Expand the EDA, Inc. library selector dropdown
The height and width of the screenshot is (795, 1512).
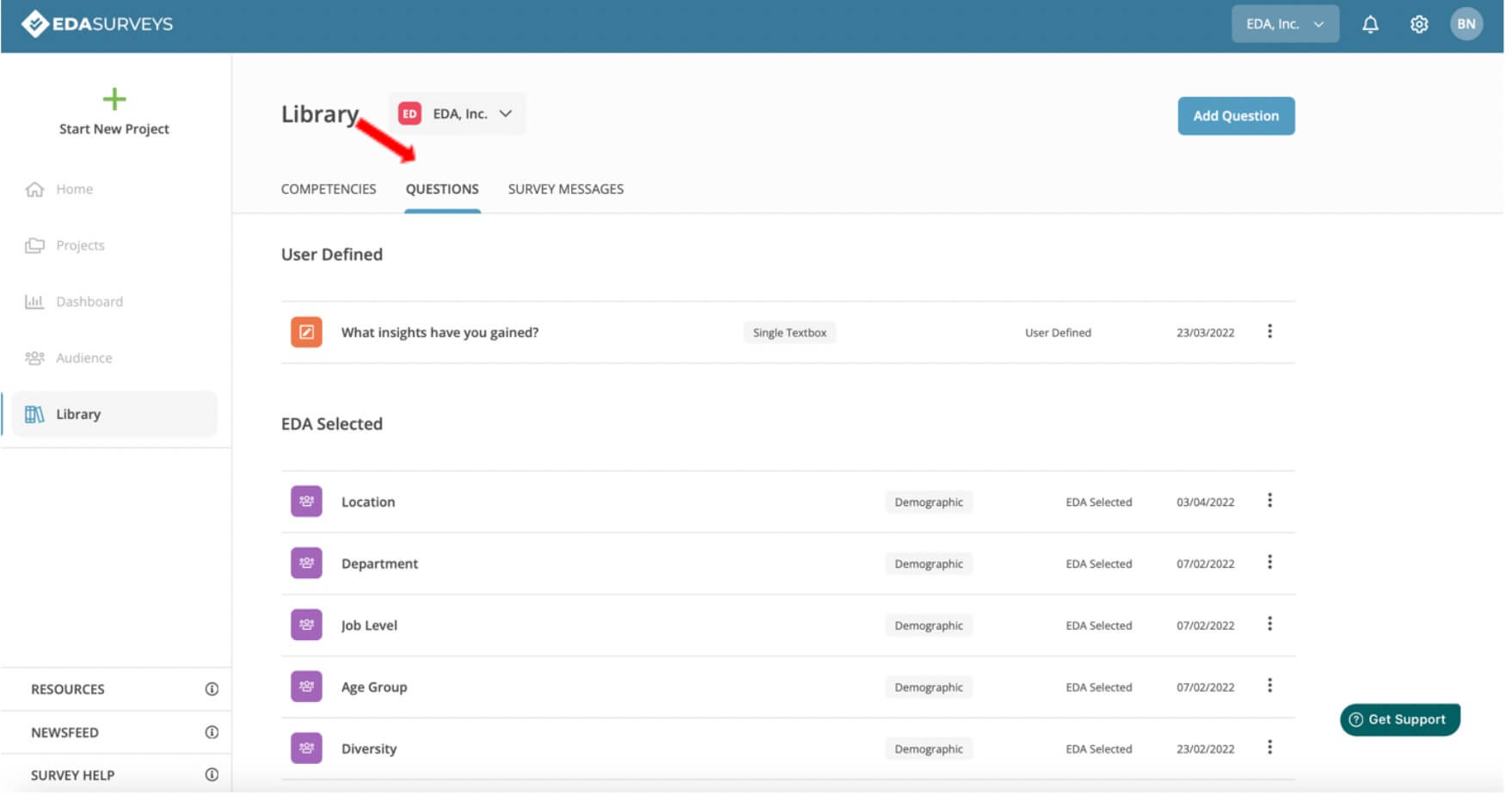pyautogui.click(x=457, y=114)
